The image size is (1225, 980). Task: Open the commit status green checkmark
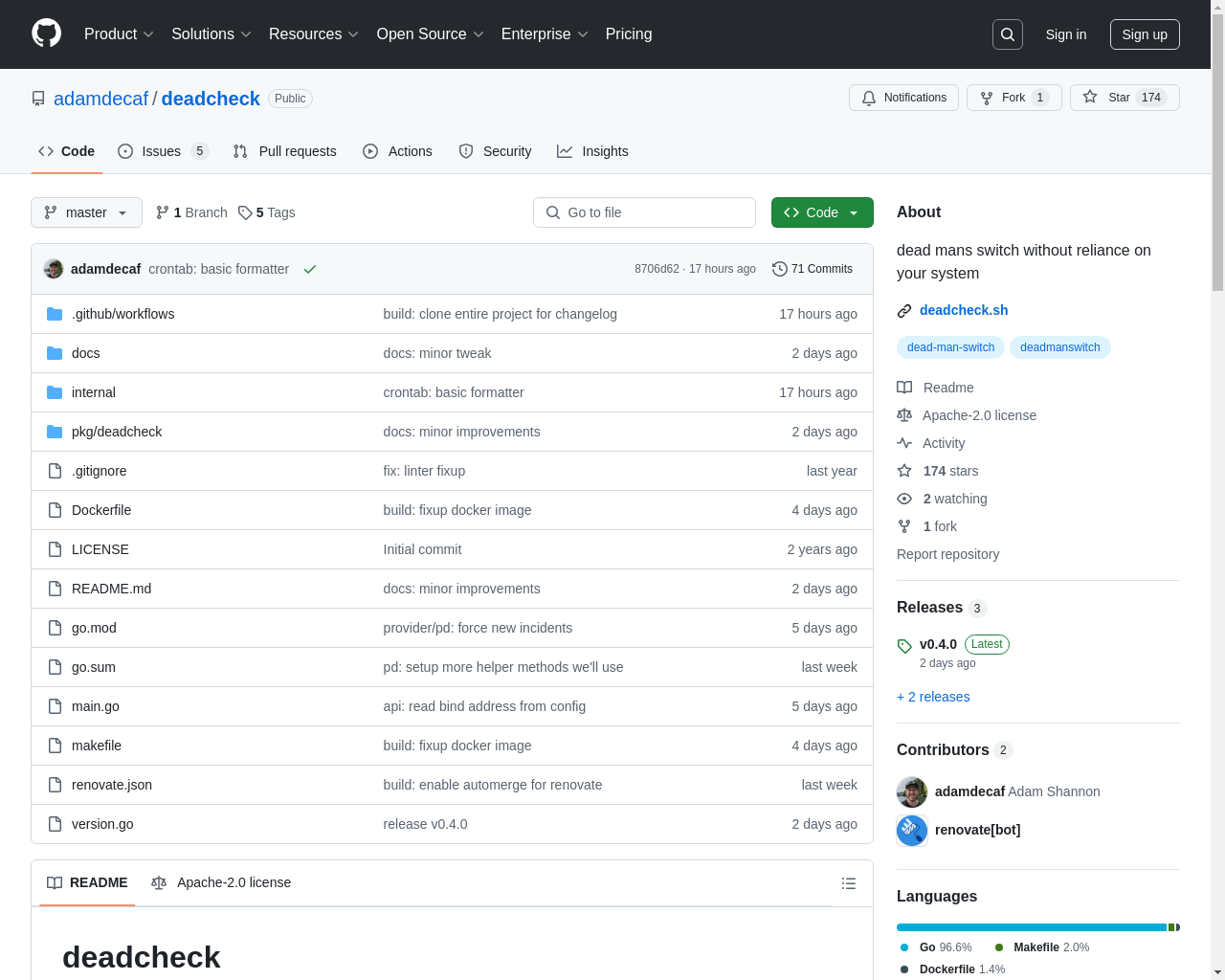(310, 269)
